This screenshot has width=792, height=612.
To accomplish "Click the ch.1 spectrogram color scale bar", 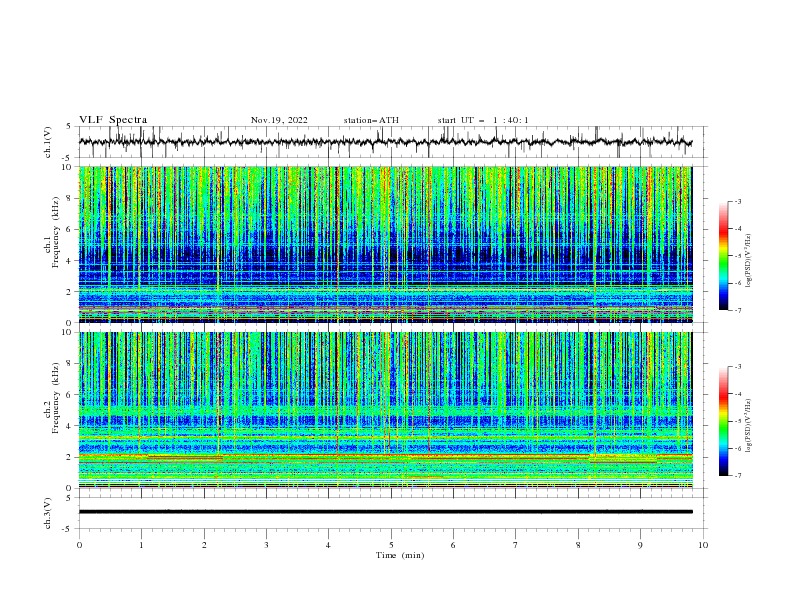I will click(723, 256).
